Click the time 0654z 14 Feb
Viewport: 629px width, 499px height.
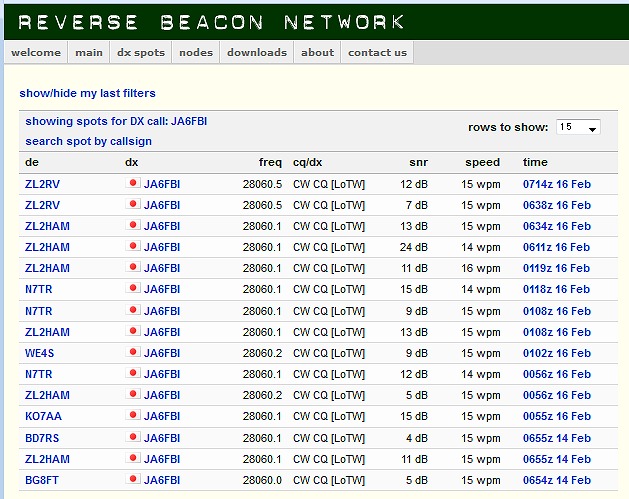(x=557, y=480)
